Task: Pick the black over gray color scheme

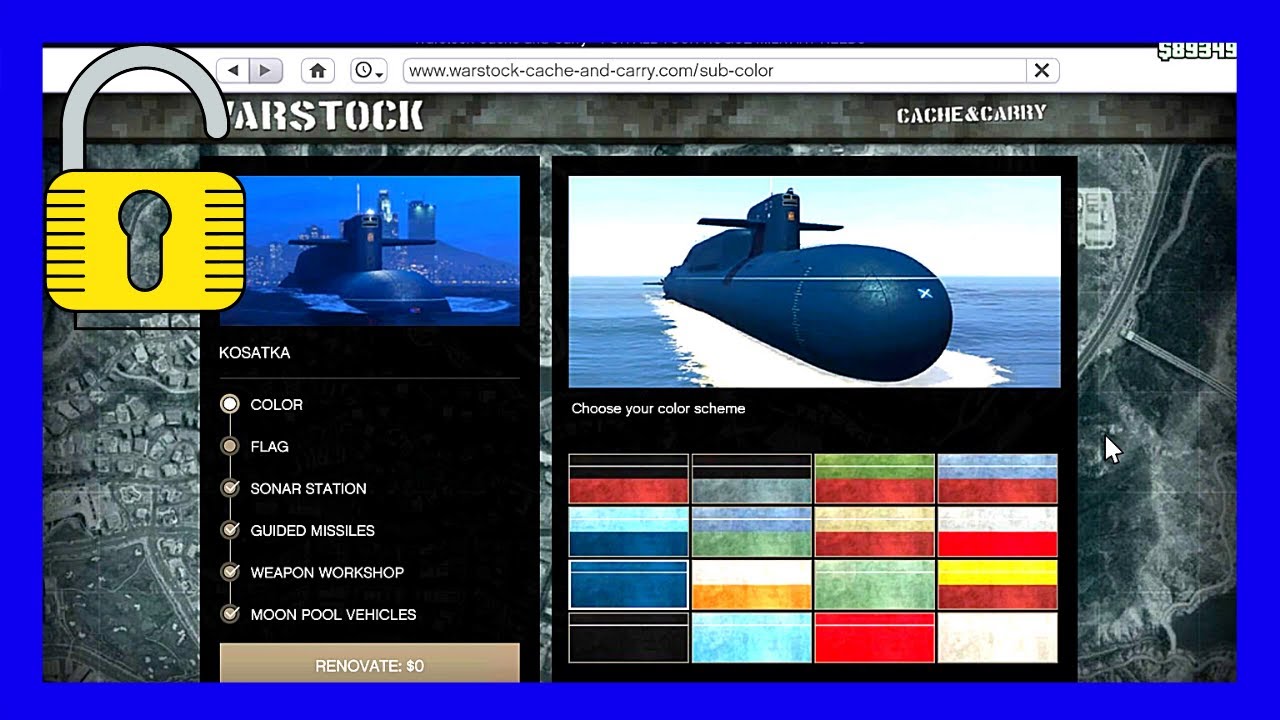Action: click(x=752, y=479)
